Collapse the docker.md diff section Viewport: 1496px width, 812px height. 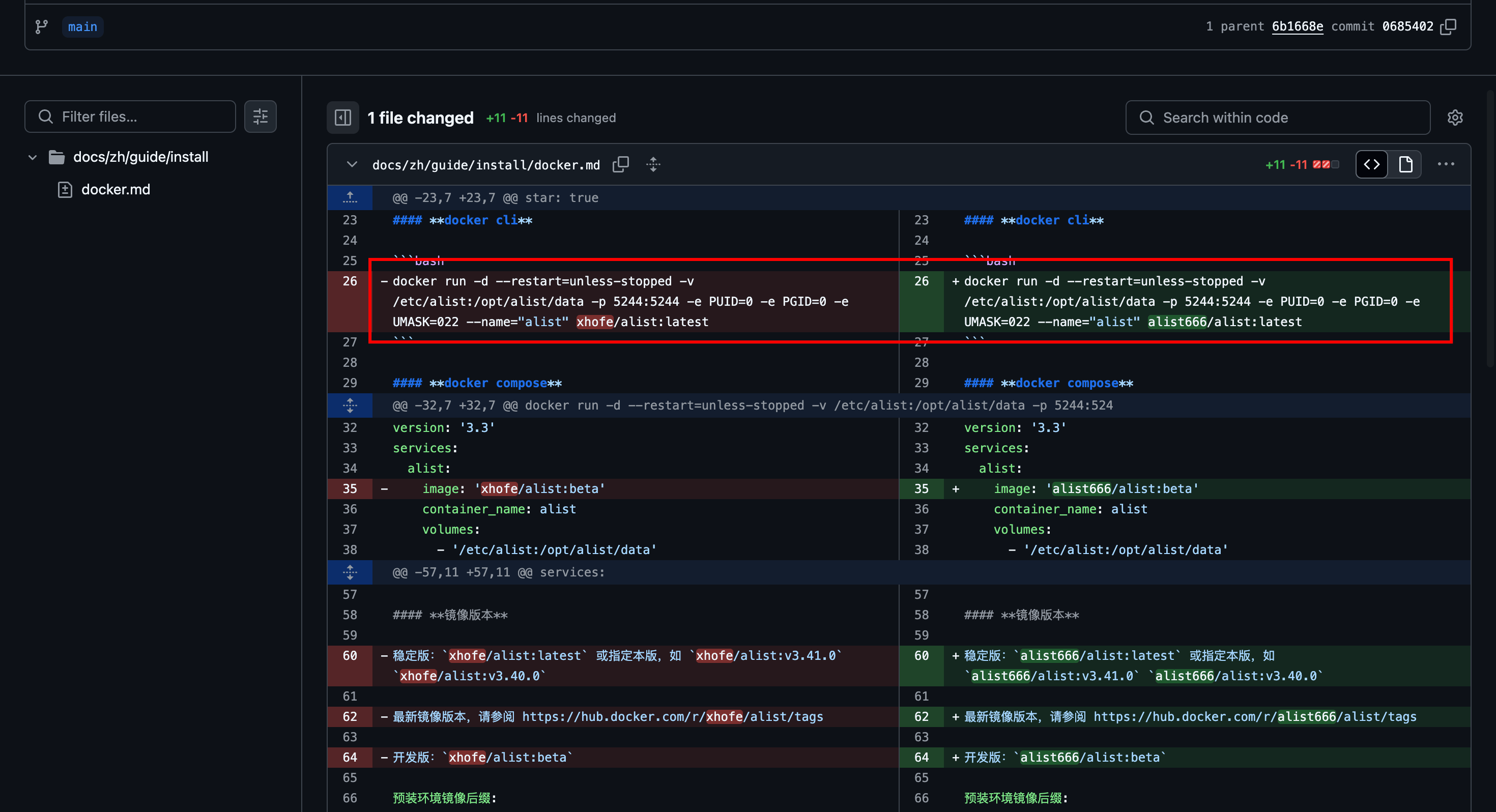351,164
